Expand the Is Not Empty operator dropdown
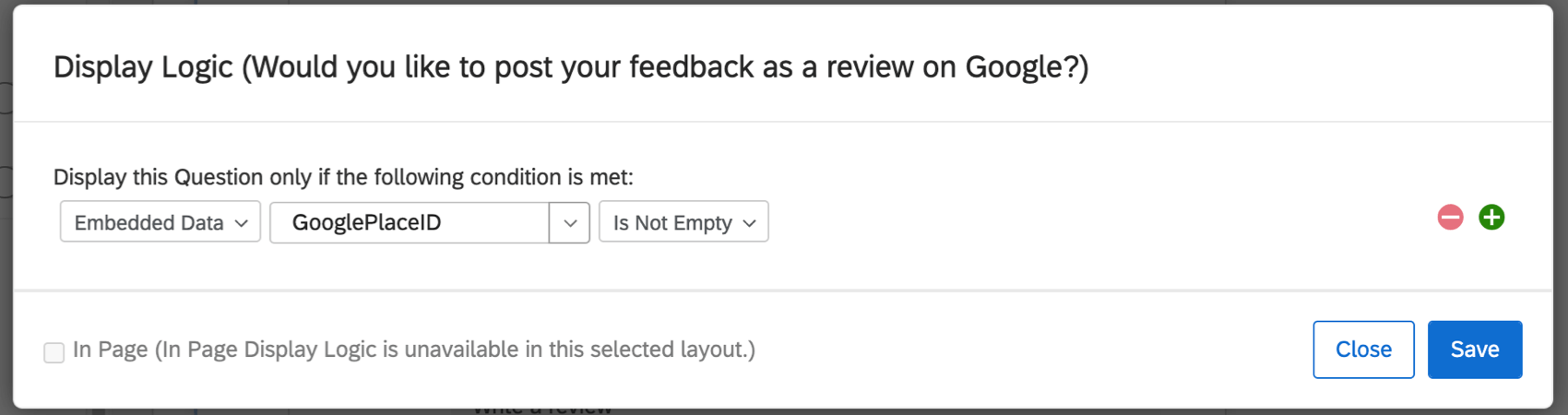The image size is (1568, 415). click(x=683, y=222)
